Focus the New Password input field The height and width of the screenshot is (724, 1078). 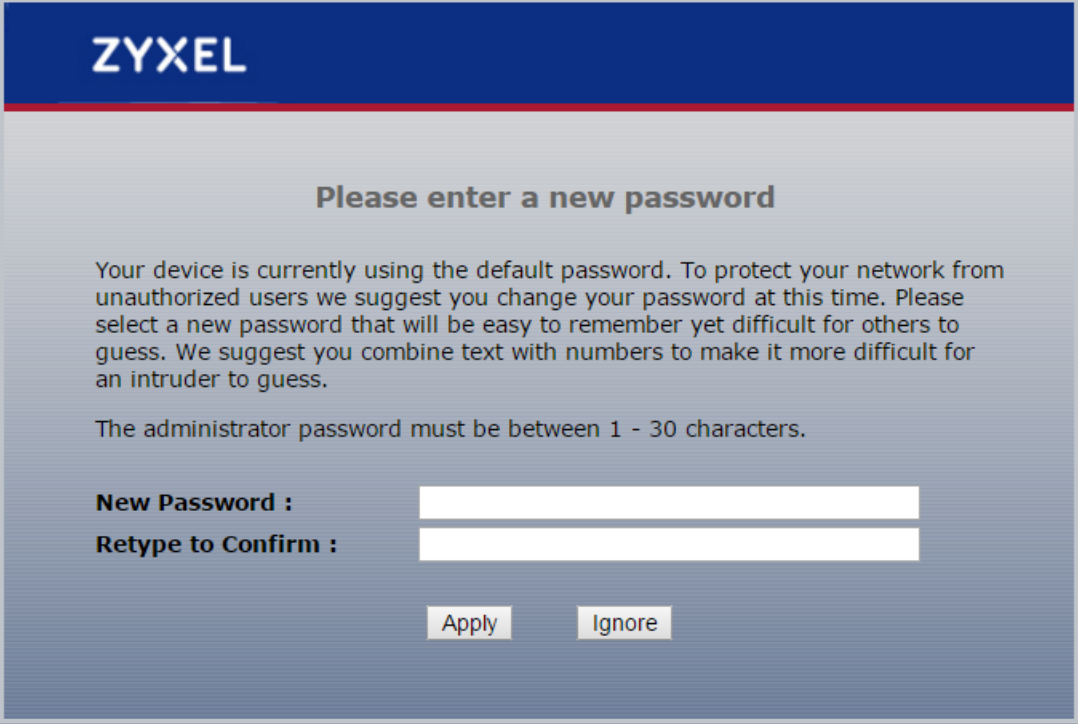tap(669, 503)
